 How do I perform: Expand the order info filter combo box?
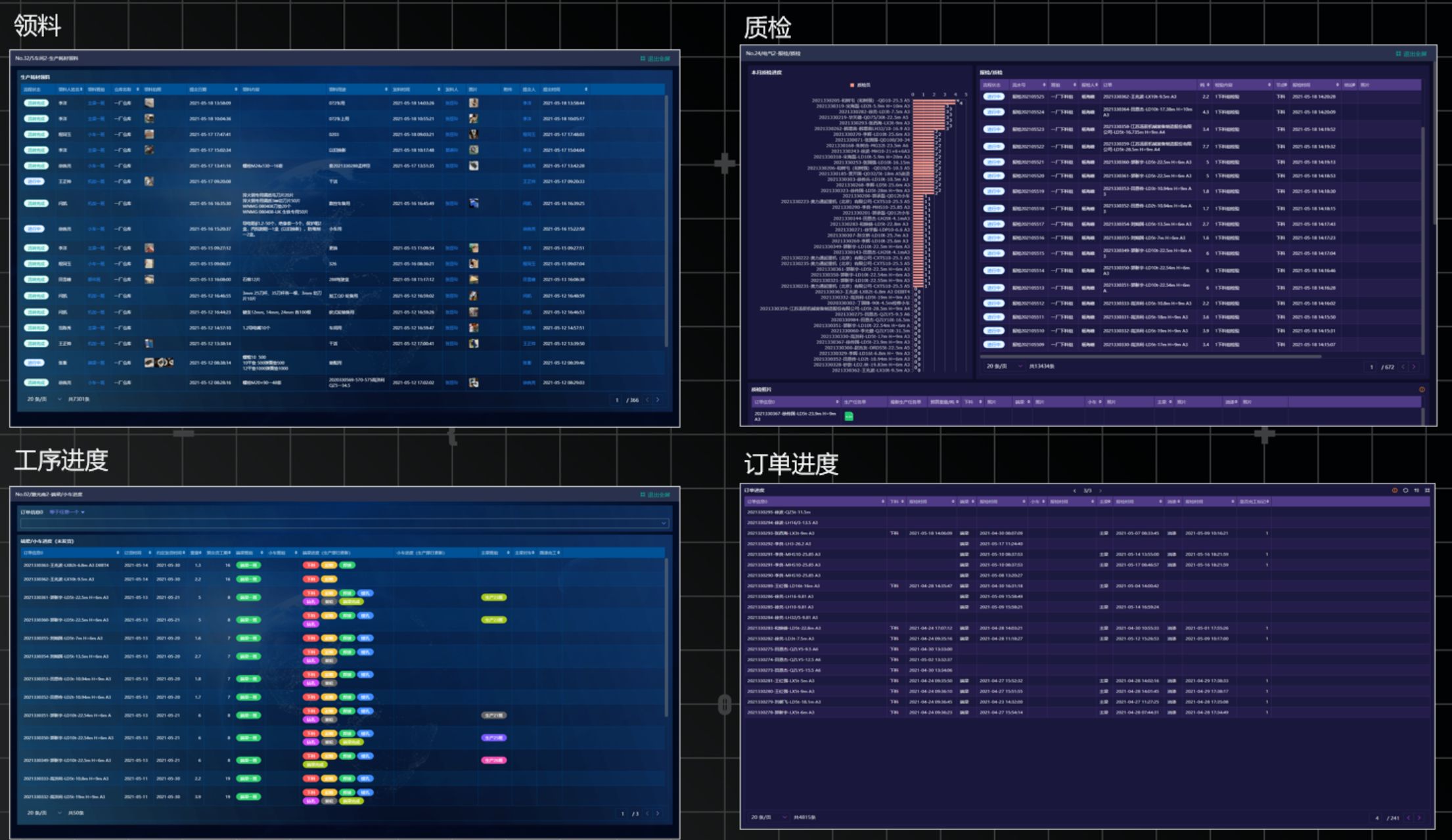point(664,523)
